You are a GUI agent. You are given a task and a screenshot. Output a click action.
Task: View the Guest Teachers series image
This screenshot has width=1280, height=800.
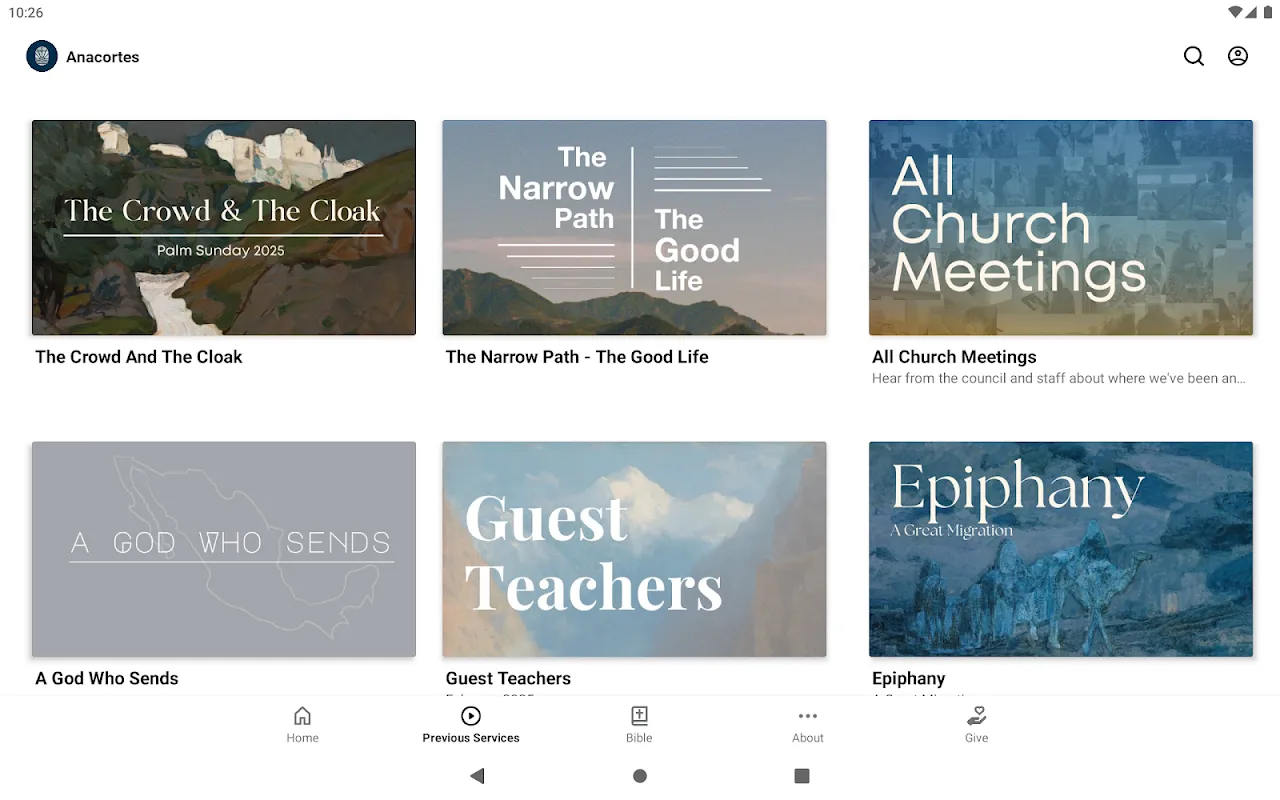coord(634,549)
